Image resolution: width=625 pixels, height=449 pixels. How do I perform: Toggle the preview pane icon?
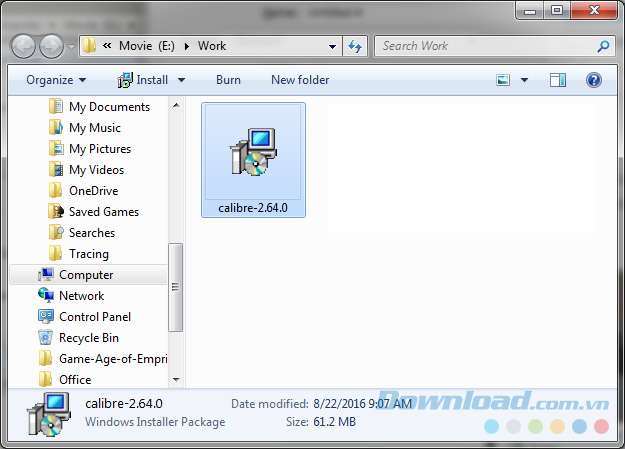(x=558, y=80)
